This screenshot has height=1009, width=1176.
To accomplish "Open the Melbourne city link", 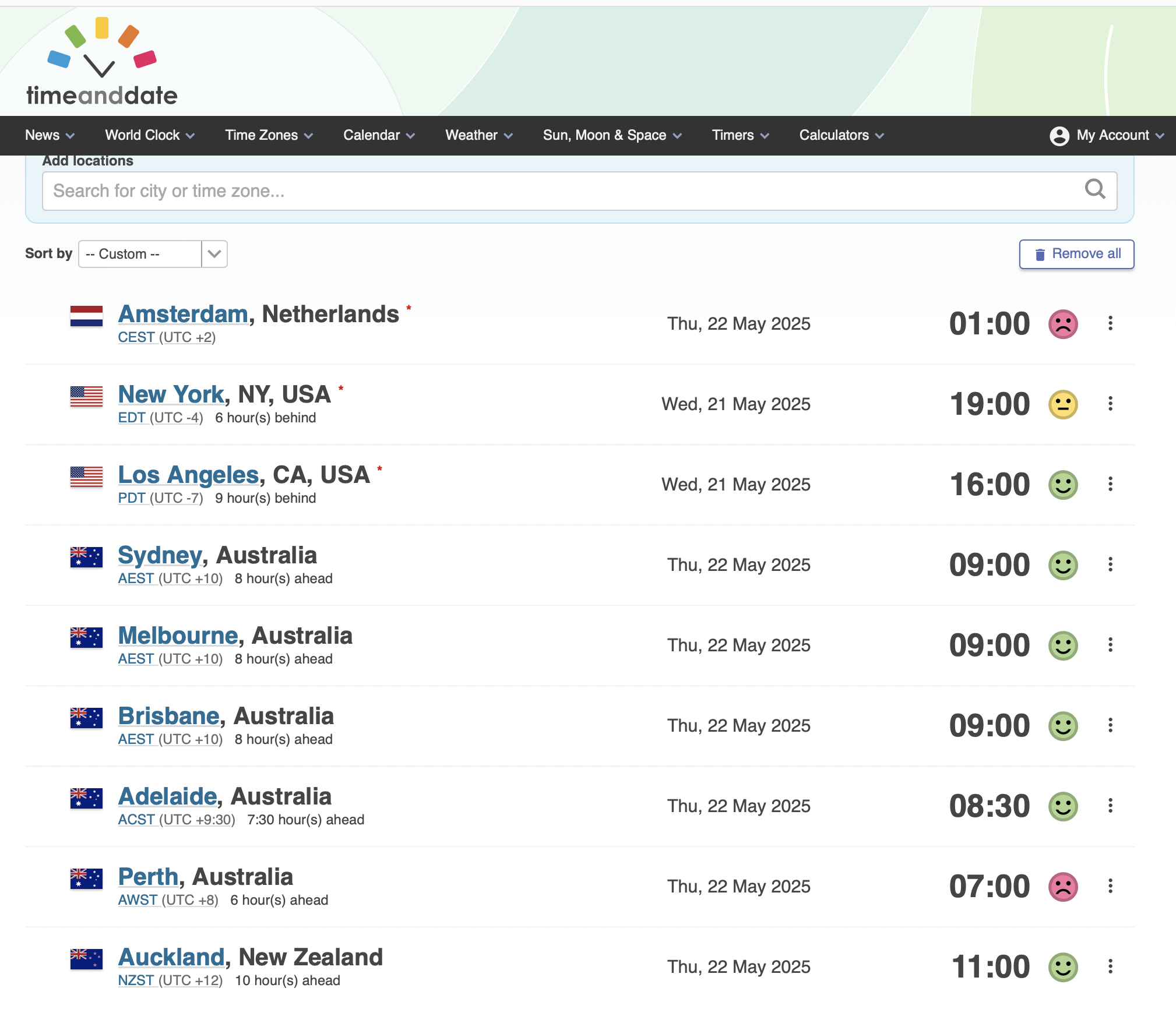I will tap(178, 636).
